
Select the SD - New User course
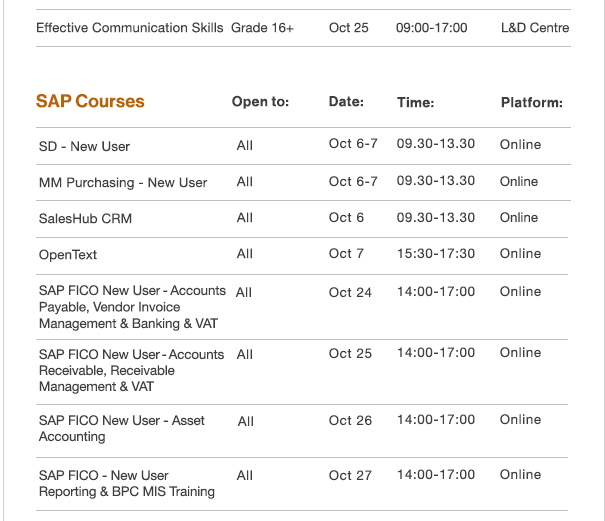tap(84, 147)
